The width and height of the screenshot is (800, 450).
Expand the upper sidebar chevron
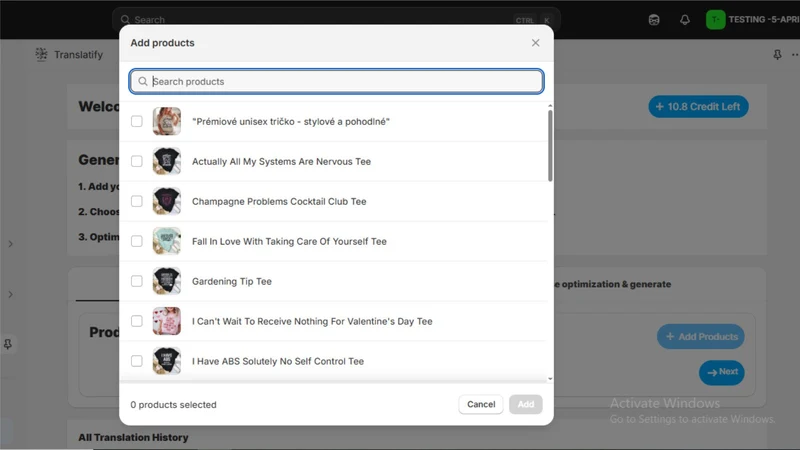(10, 244)
